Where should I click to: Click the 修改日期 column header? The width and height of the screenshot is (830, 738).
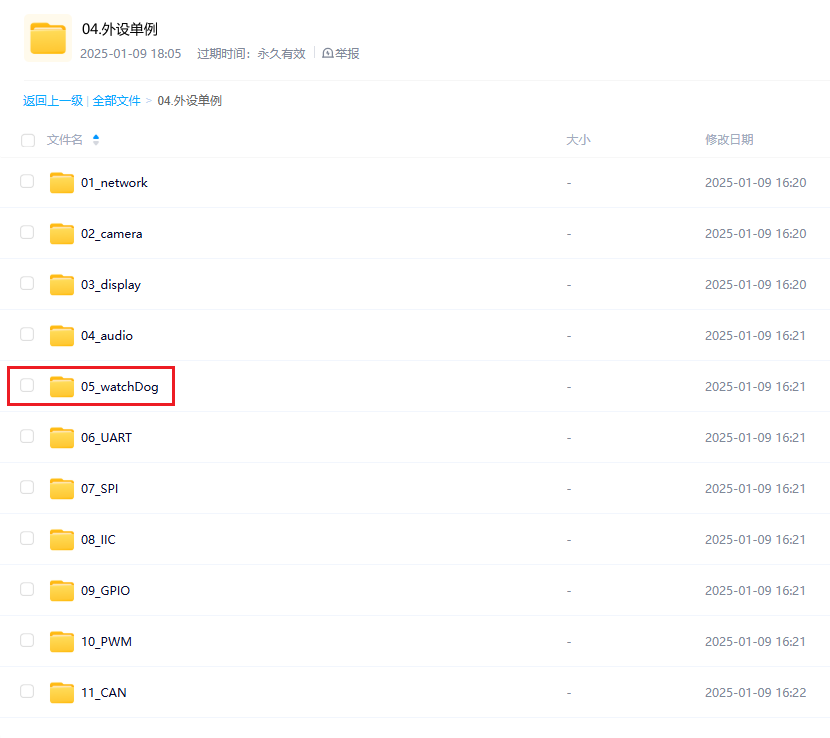tap(731, 140)
